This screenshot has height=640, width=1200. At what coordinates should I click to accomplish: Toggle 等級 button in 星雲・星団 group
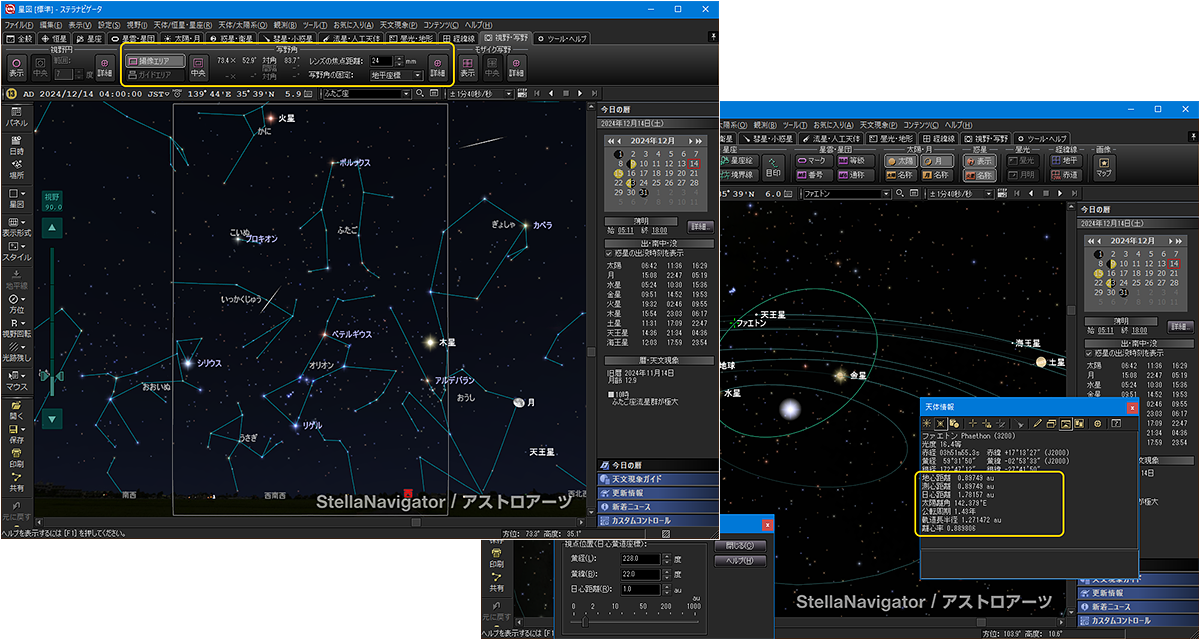pos(855,160)
